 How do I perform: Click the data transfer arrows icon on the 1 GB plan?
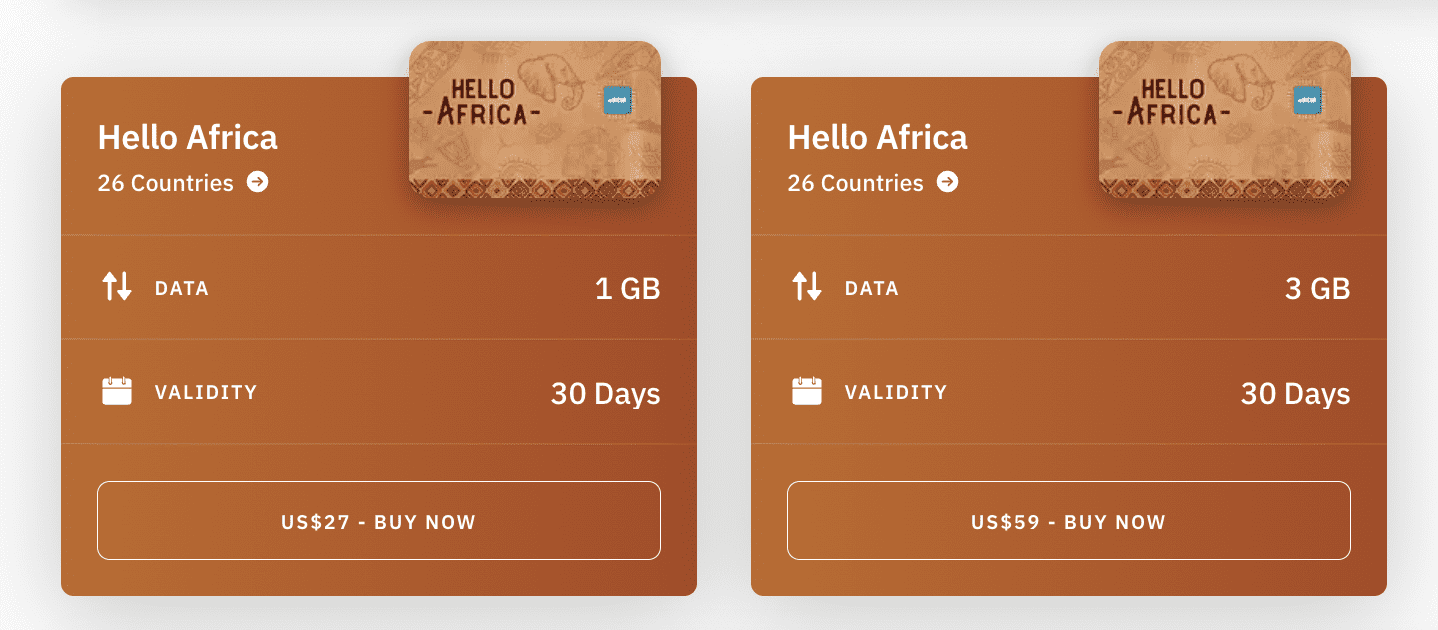[117, 287]
